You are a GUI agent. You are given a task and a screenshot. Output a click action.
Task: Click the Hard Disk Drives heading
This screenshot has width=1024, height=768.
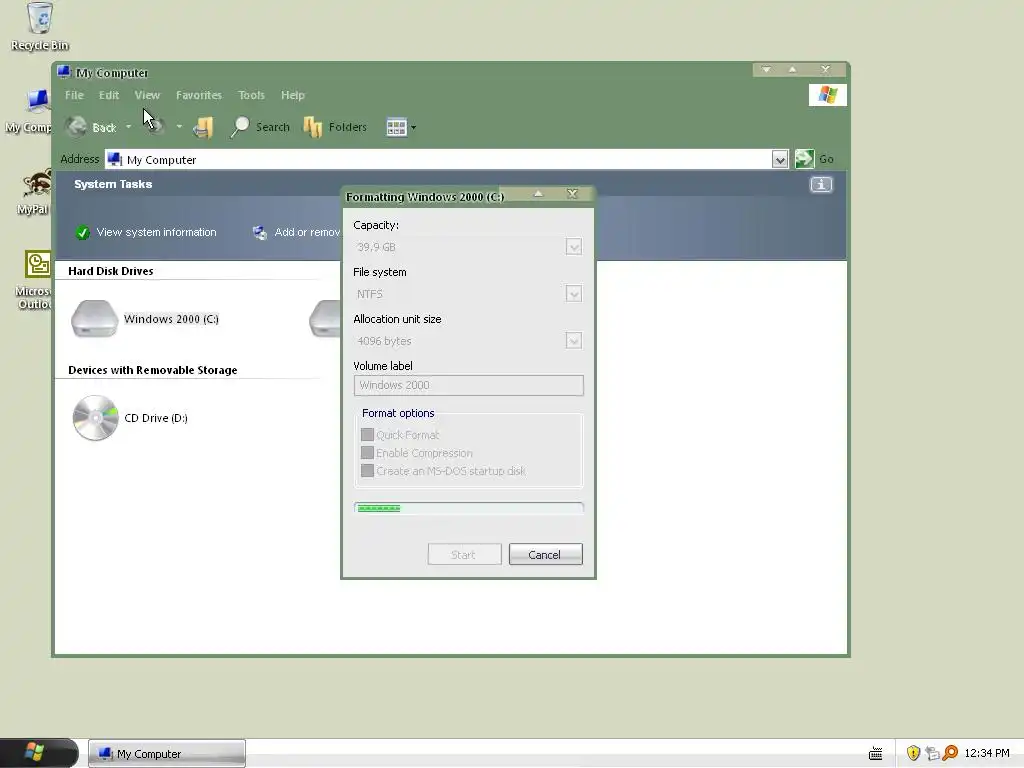(111, 271)
